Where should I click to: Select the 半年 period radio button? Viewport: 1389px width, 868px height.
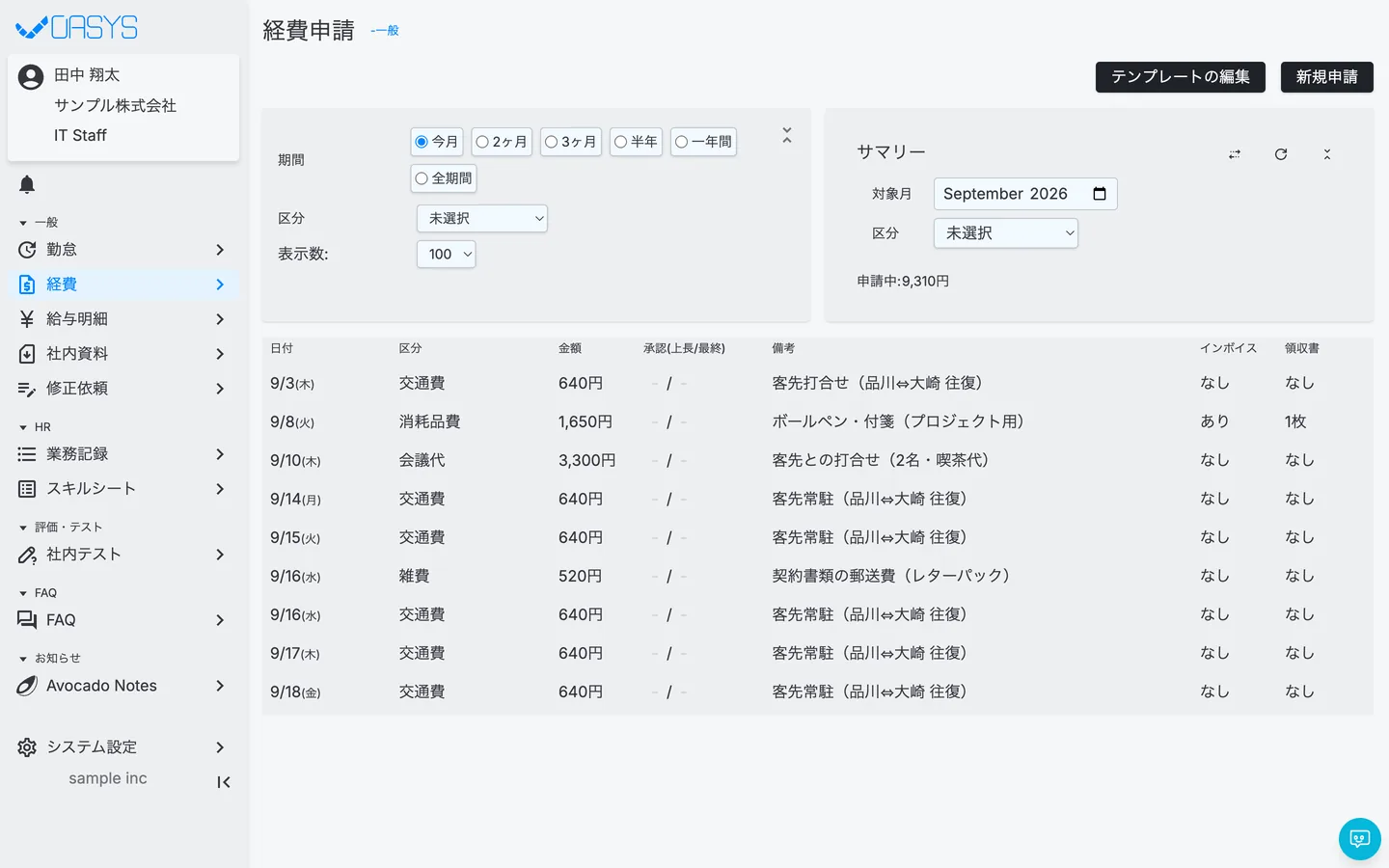point(620,142)
